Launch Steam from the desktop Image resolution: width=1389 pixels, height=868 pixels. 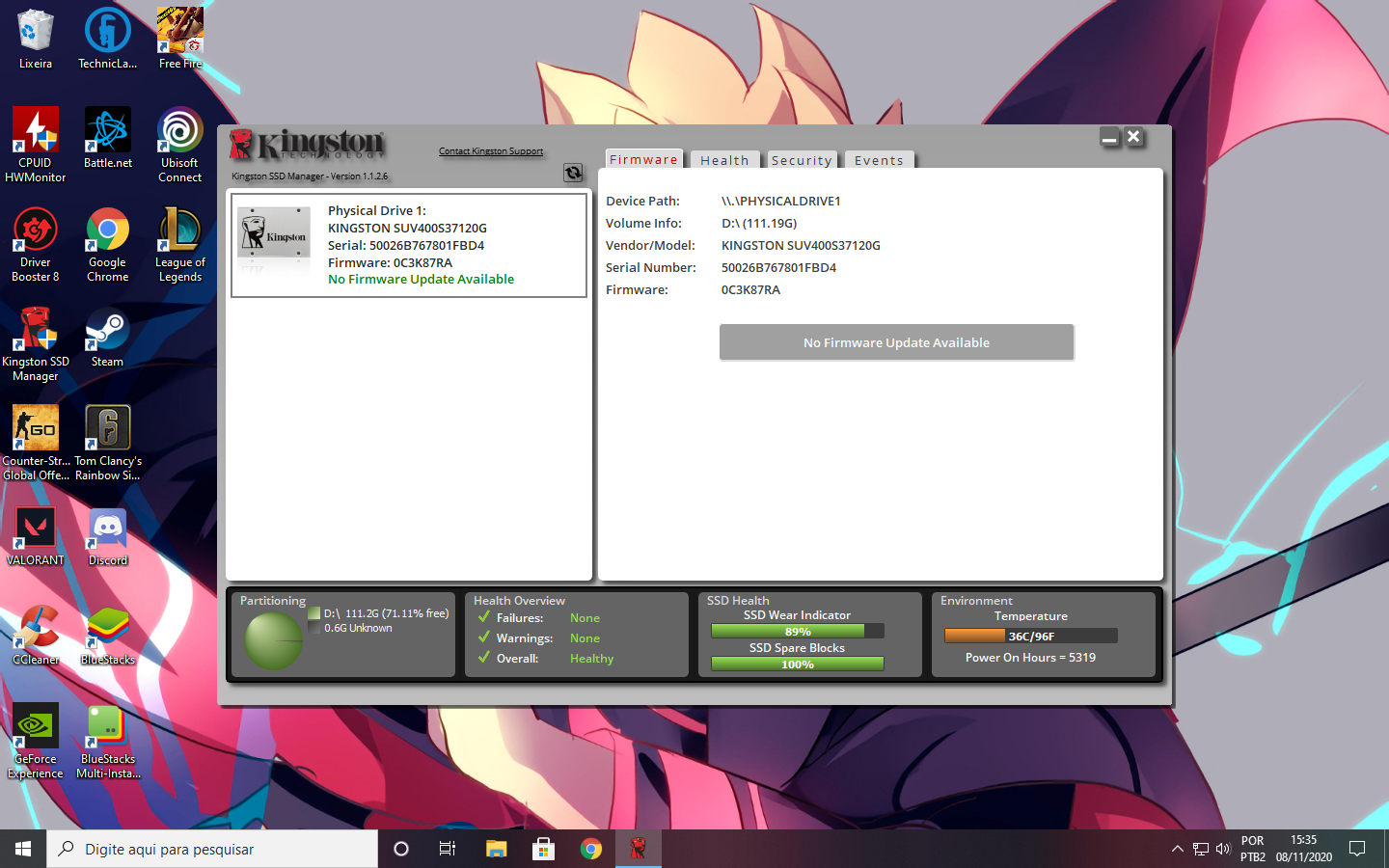(108, 337)
